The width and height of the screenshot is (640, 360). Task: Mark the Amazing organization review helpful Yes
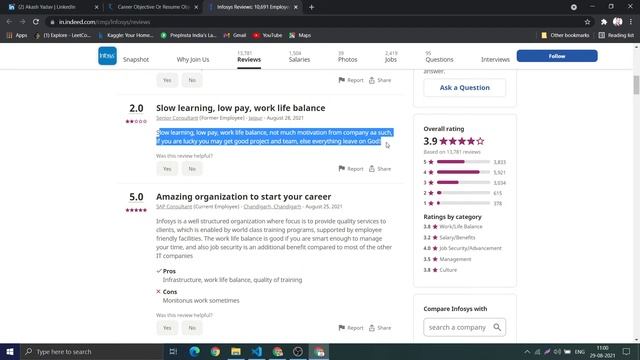(167, 328)
